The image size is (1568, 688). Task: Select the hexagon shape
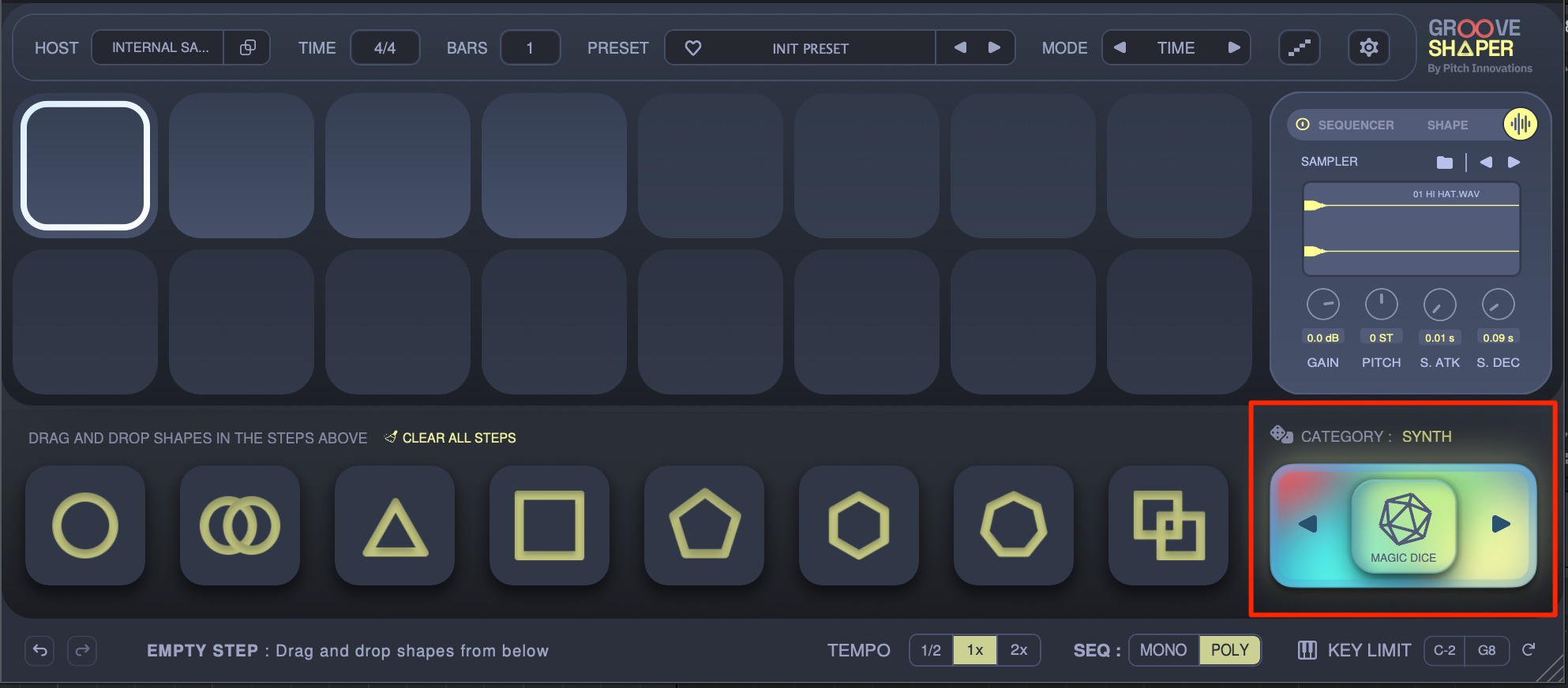[859, 525]
